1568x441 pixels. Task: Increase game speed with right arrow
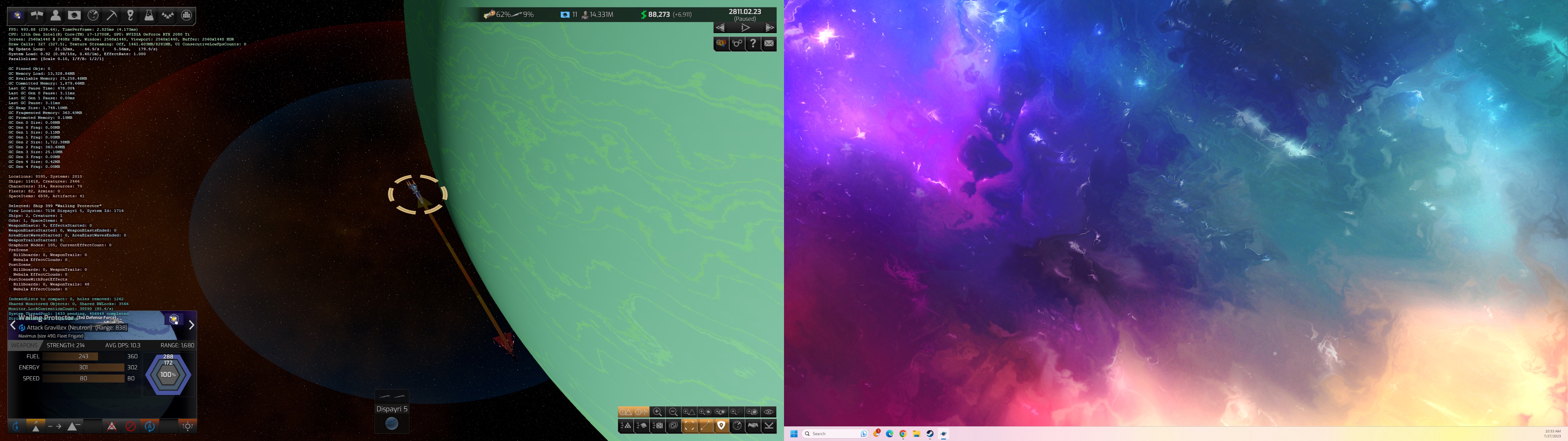[769, 28]
